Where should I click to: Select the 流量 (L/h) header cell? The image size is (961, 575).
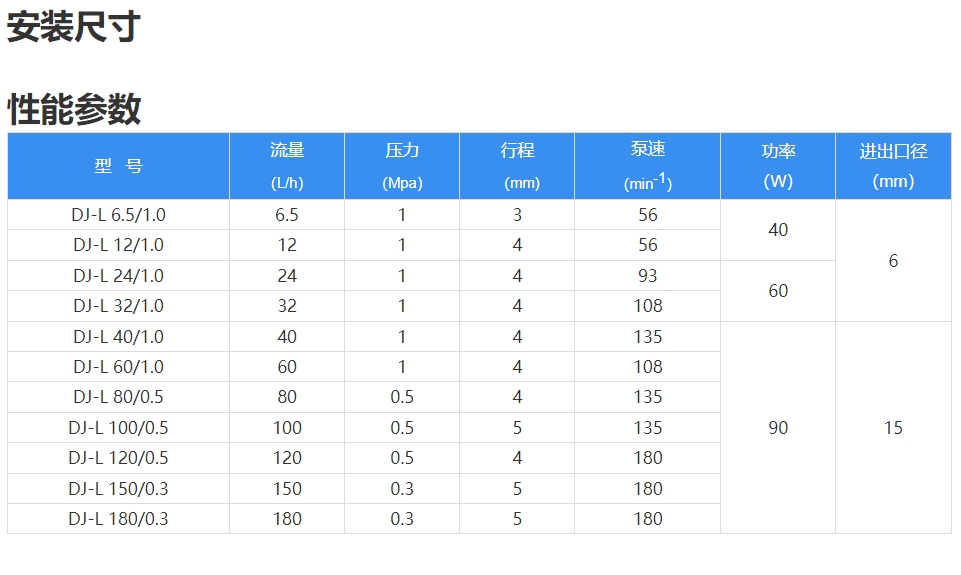coord(287,166)
